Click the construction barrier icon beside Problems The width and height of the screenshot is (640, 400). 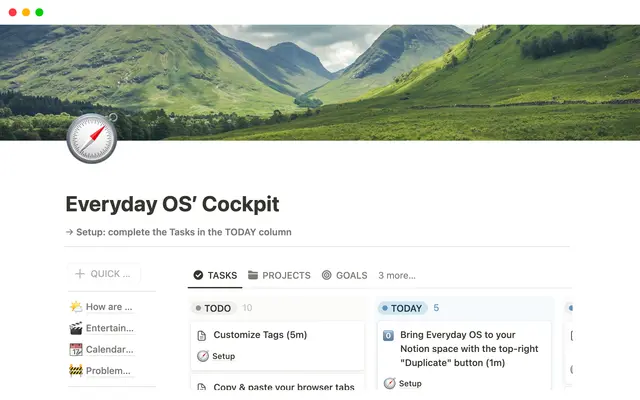[x=76, y=371]
